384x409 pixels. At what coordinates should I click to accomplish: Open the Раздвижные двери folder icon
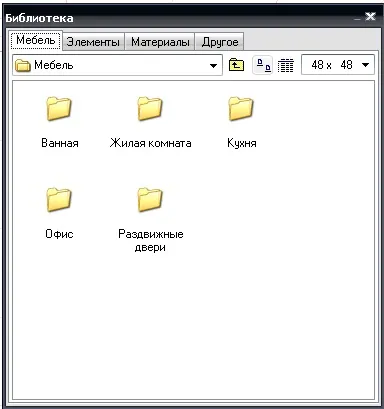coord(150,199)
